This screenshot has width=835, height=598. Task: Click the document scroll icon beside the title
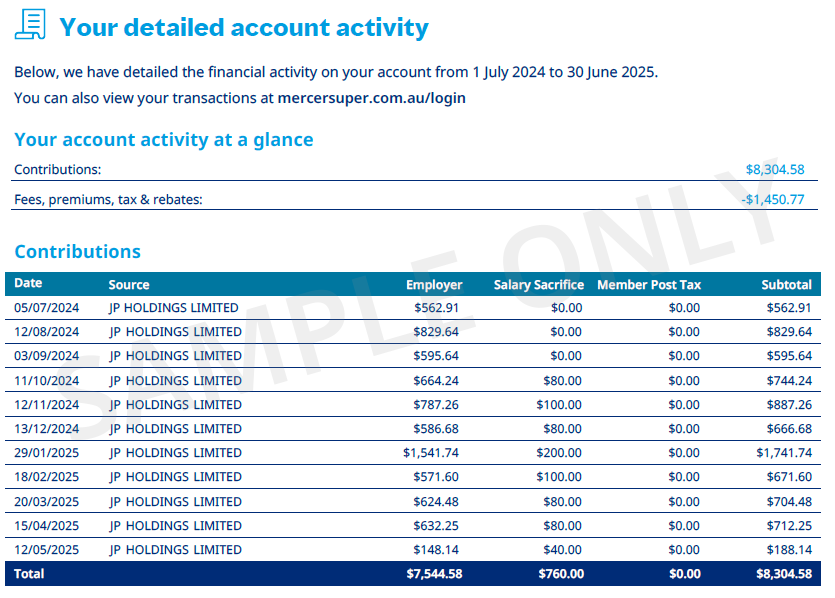pos(31,26)
